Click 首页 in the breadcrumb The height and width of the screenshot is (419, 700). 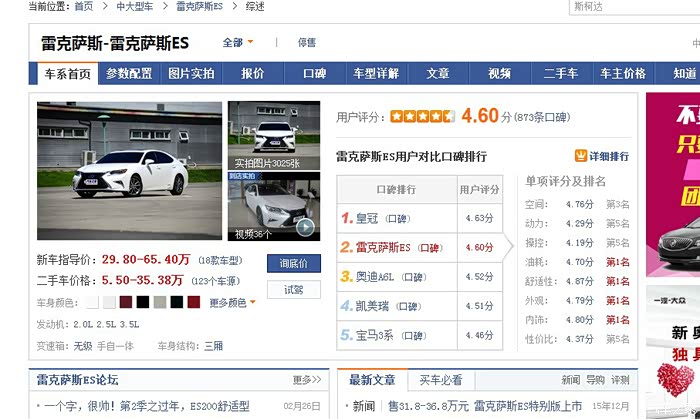pyautogui.click(x=83, y=6)
